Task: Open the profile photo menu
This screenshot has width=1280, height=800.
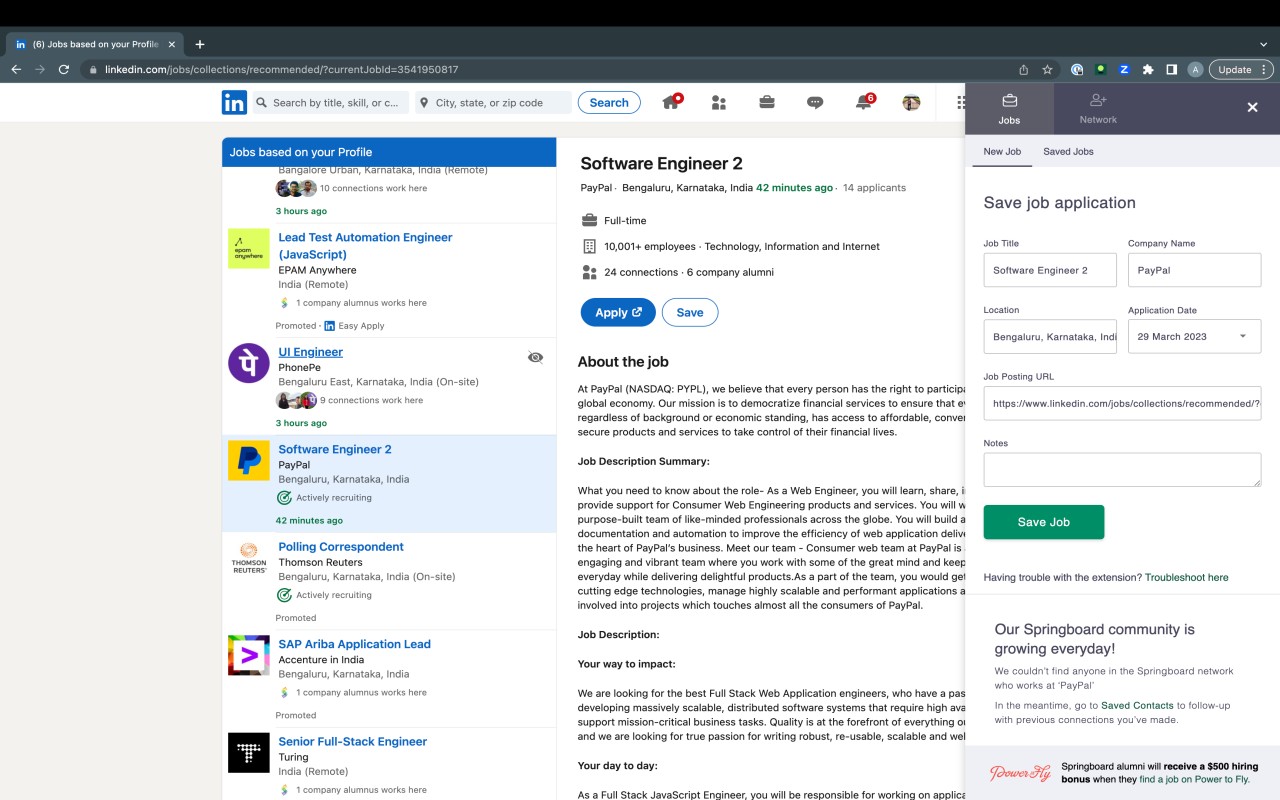Action: click(x=911, y=102)
